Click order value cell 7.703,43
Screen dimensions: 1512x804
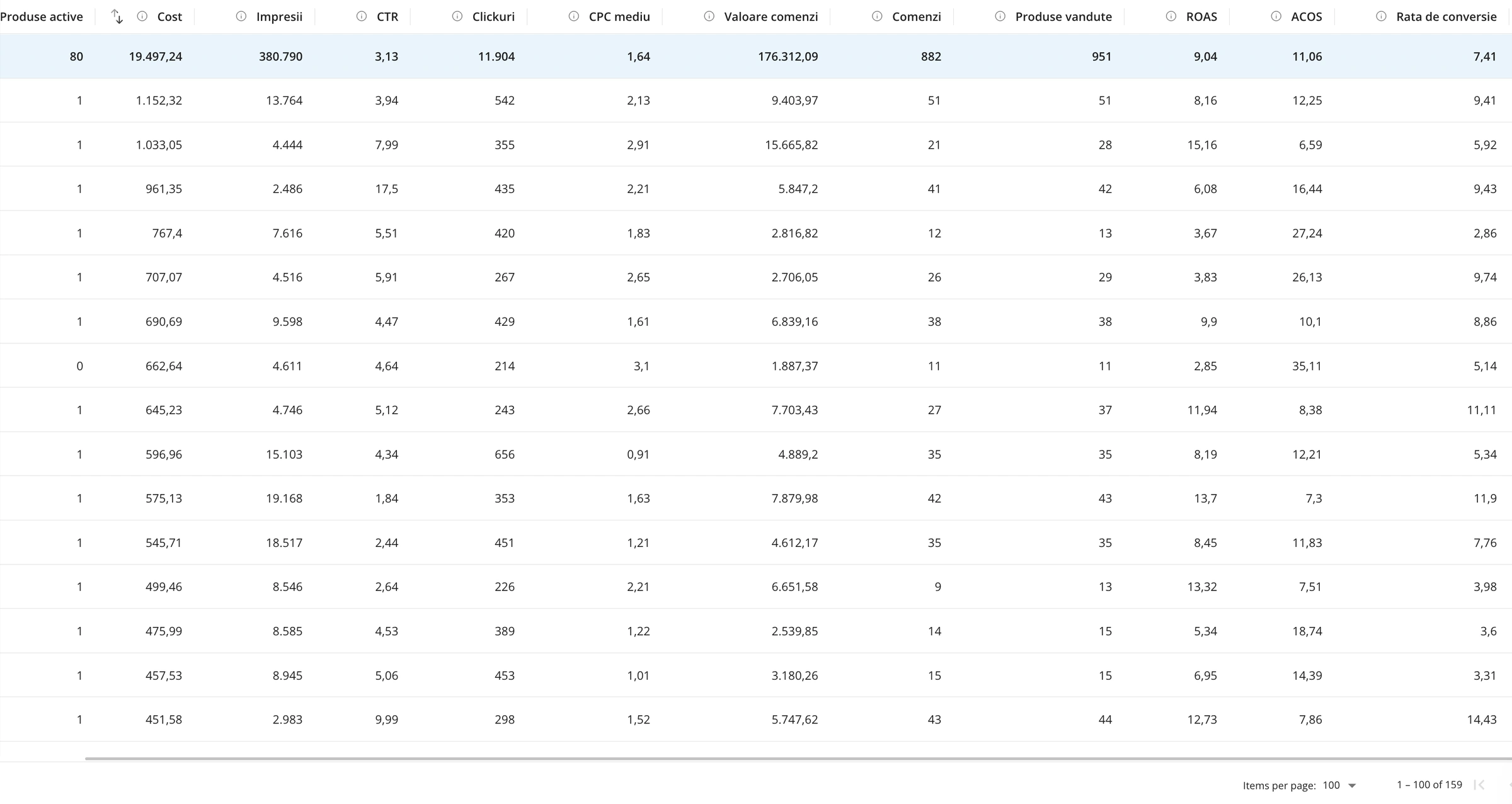pos(794,410)
